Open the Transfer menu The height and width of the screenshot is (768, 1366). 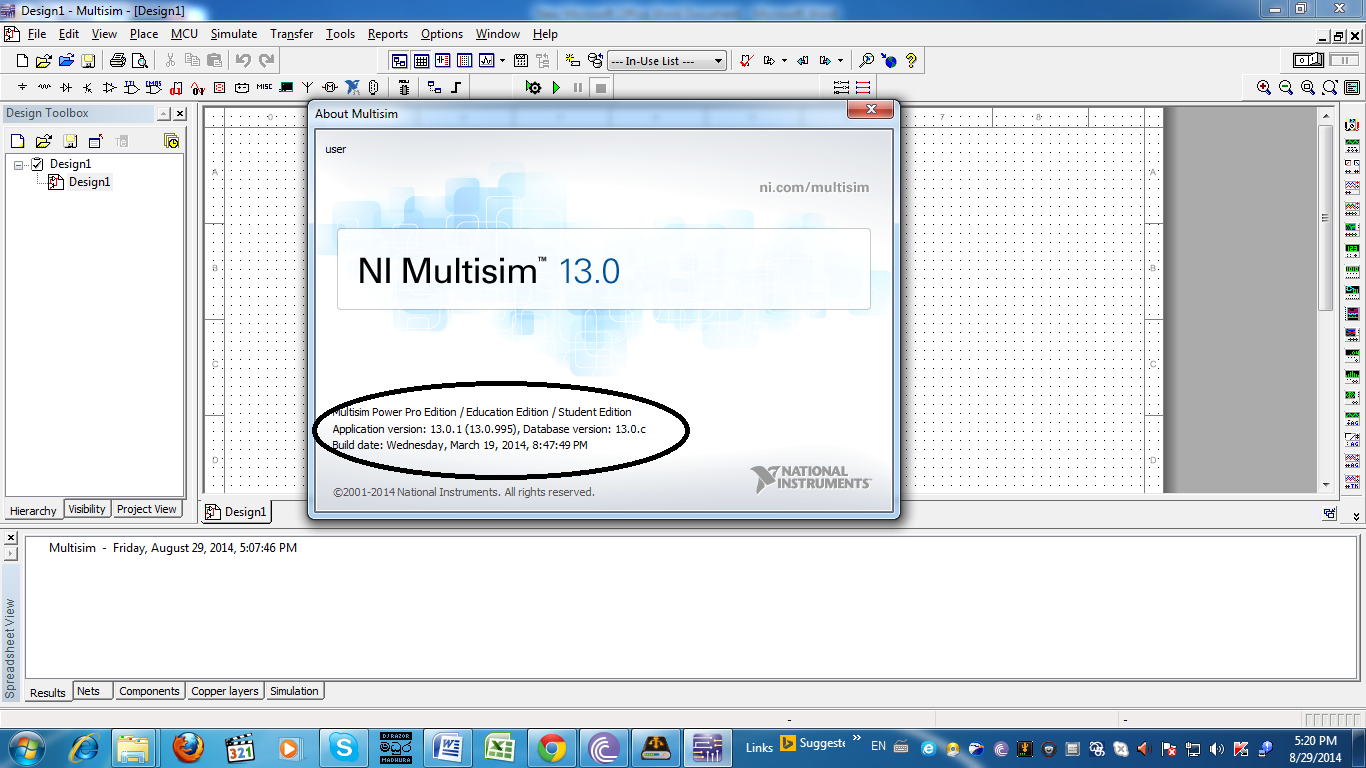pyautogui.click(x=291, y=34)
